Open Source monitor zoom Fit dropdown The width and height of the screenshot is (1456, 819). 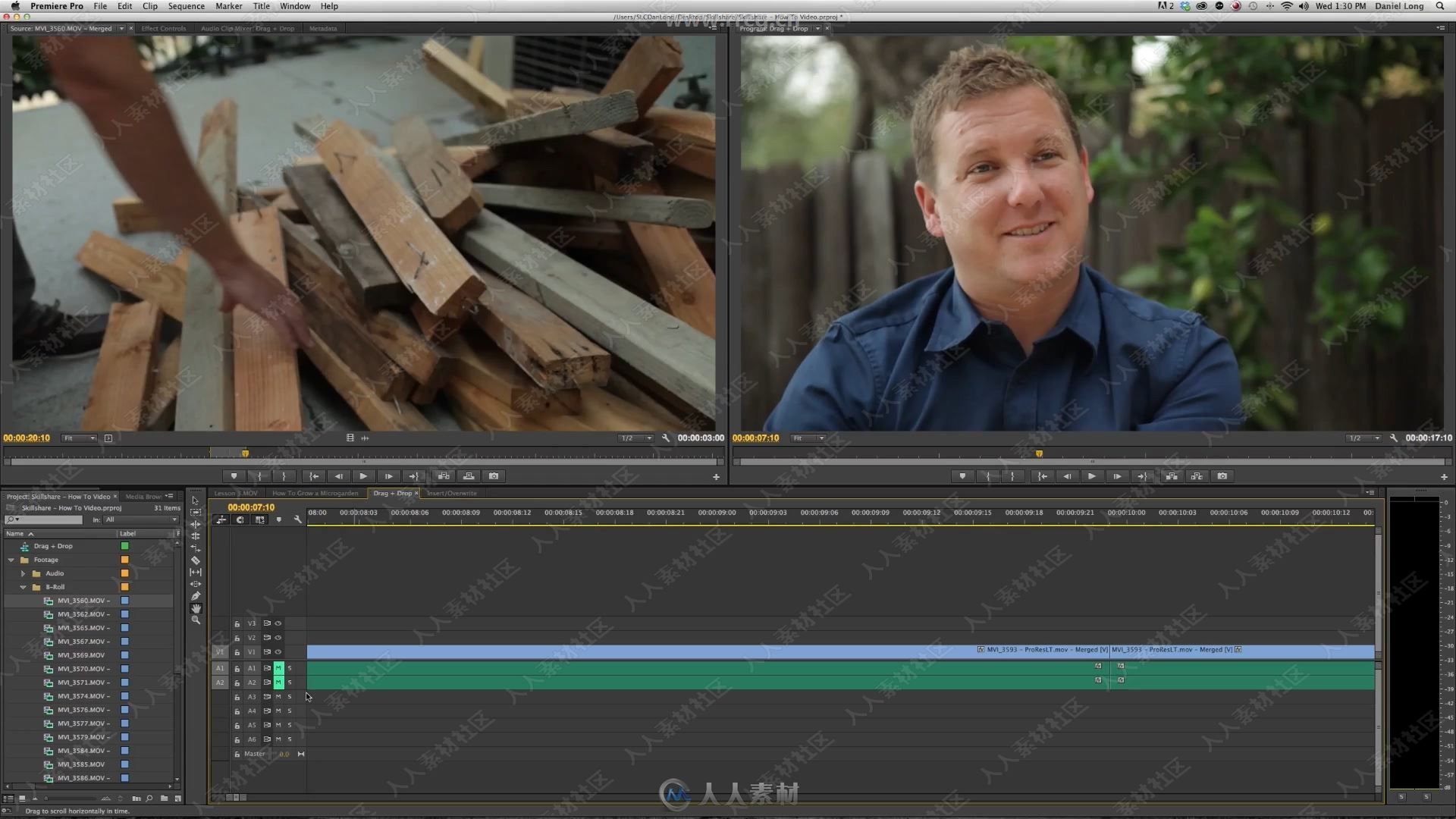[x=80, y=438]
